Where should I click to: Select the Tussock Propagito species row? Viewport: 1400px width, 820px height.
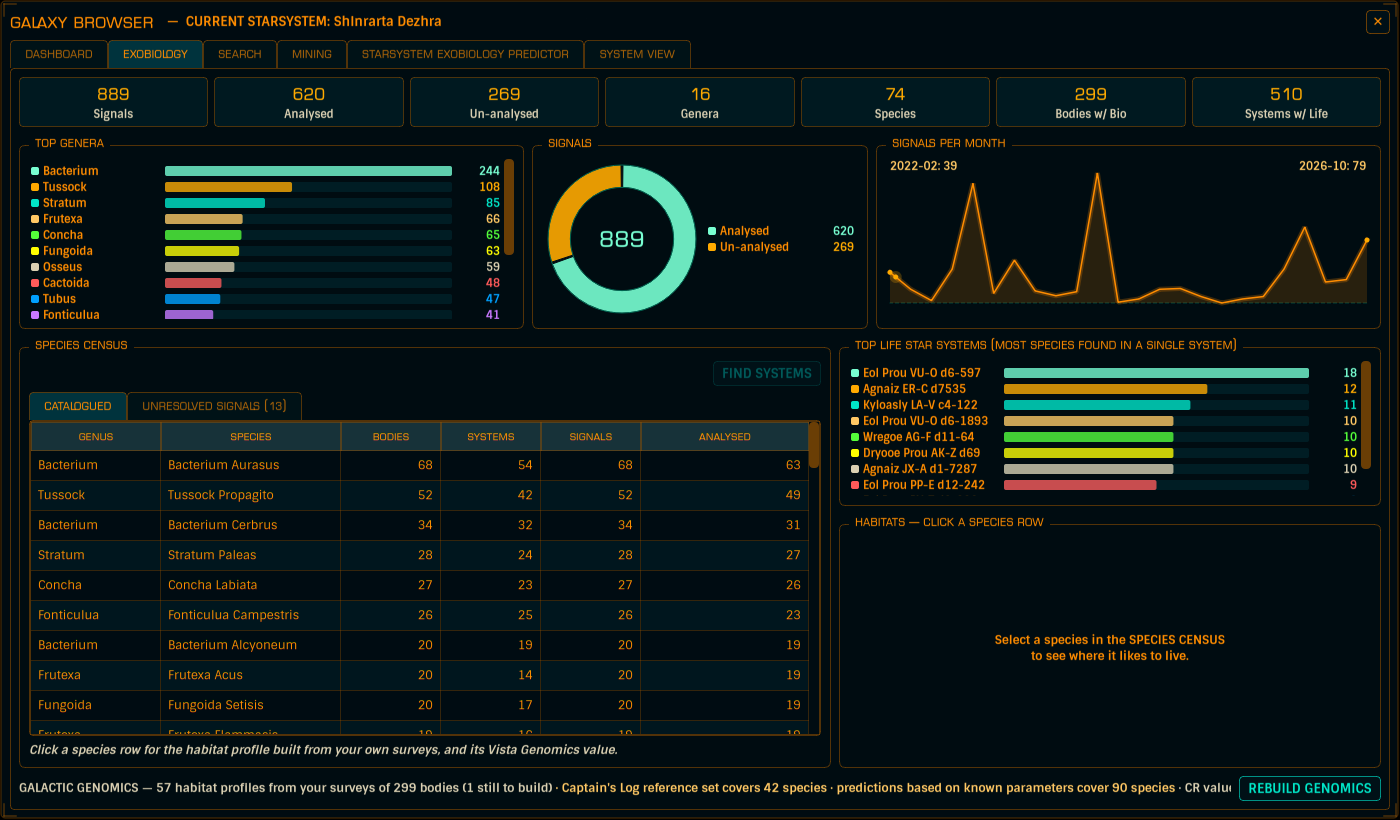pos(420,495)
